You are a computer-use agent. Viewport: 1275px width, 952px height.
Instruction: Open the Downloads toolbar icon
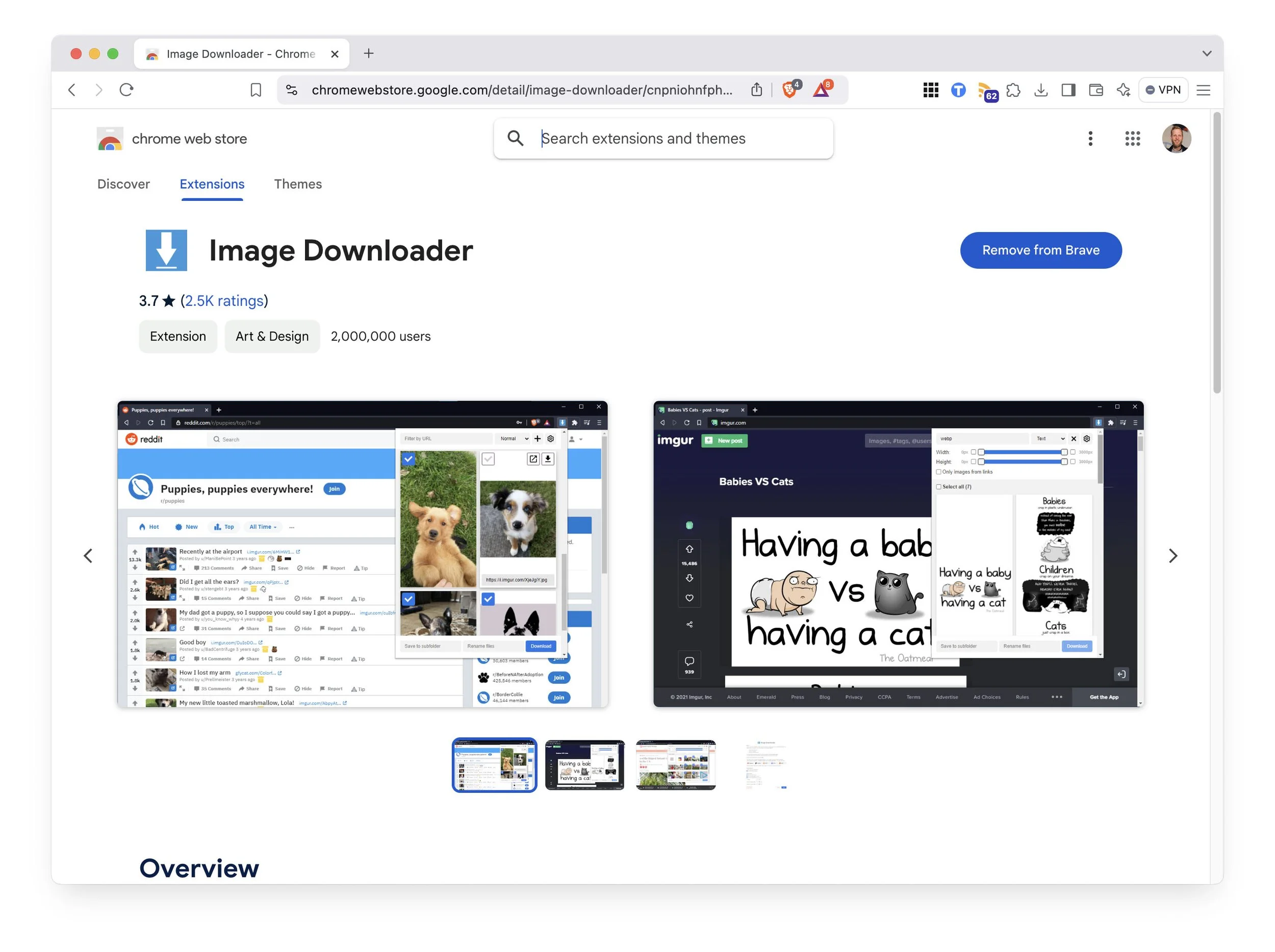tap(1040, 90)
